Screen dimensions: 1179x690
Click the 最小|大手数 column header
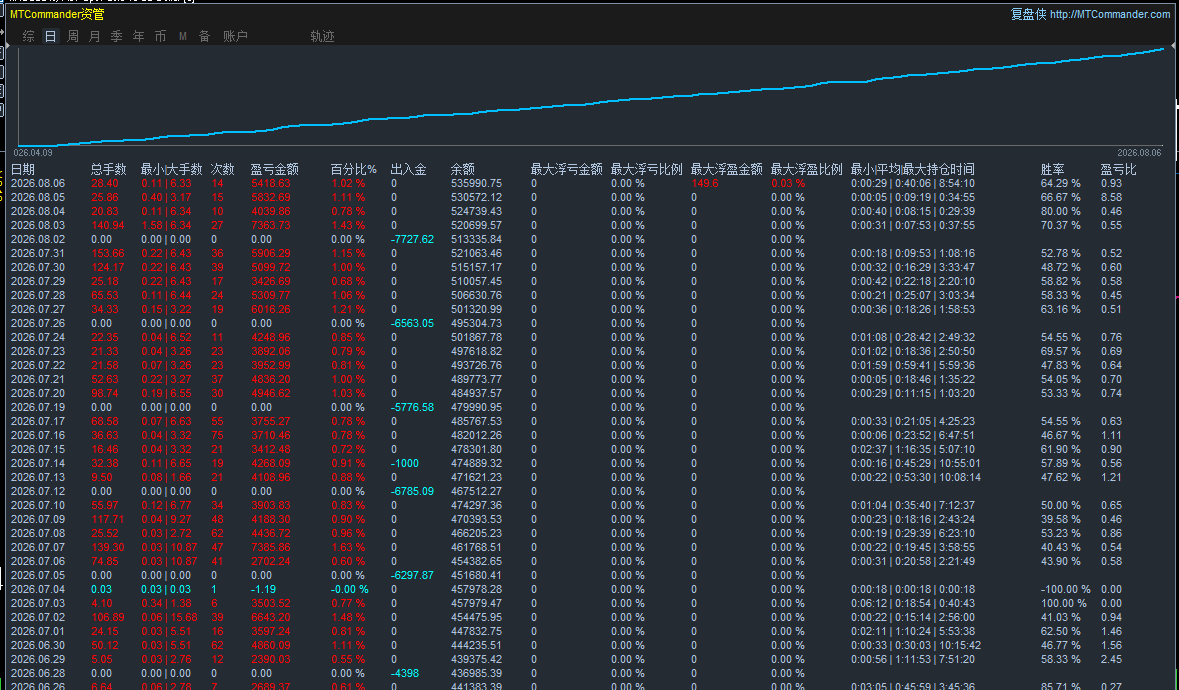171,169
